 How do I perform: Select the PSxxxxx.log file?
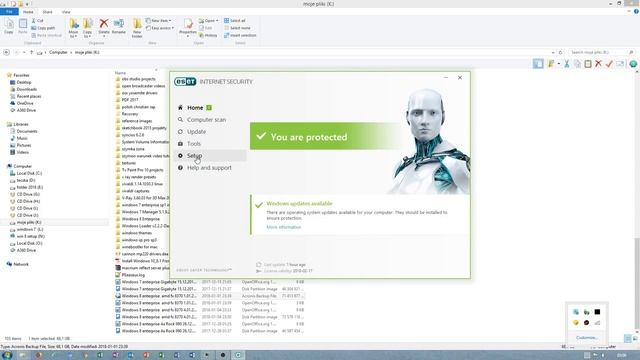coord(133,275)
